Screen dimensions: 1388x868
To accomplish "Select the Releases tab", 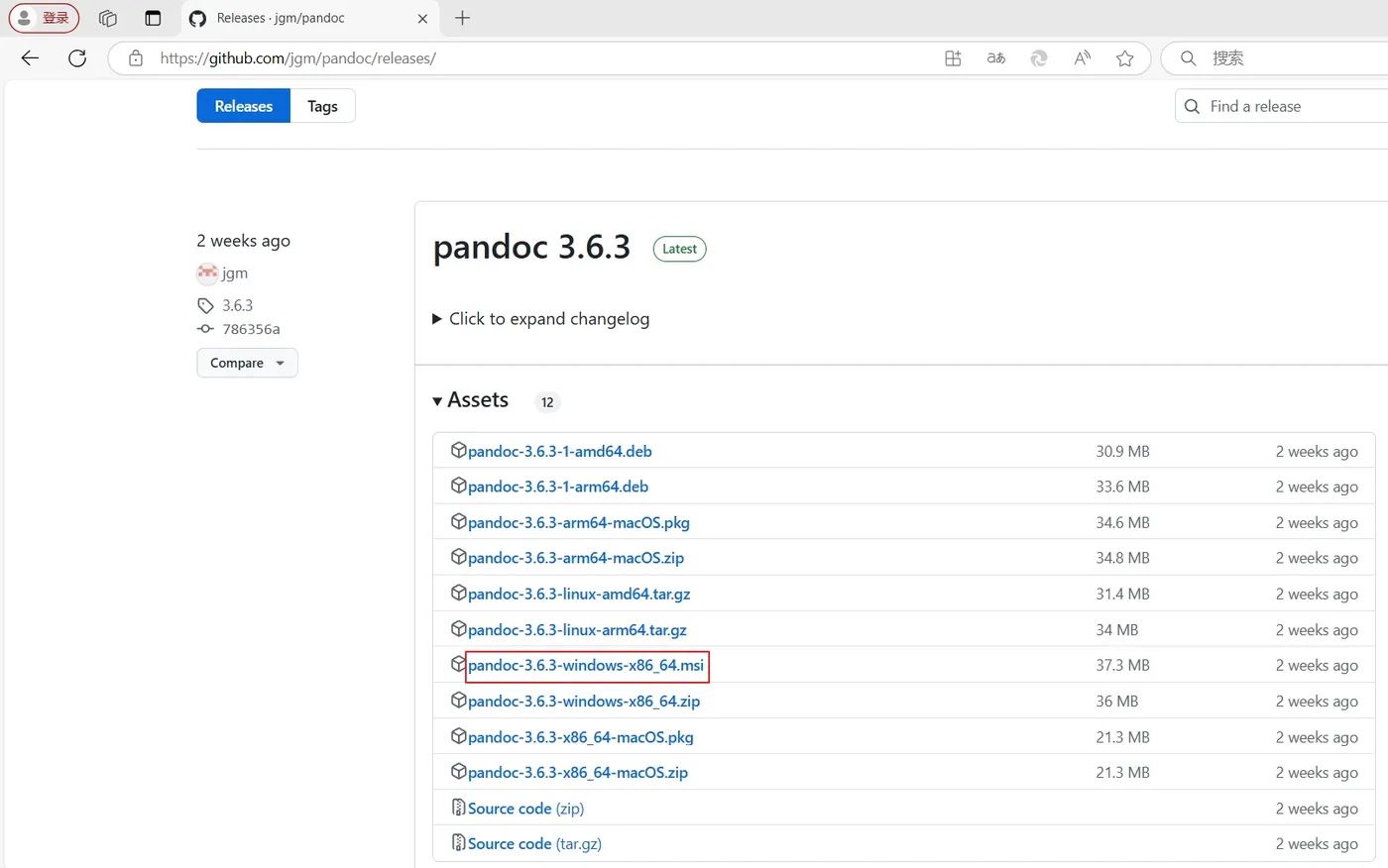I will tap(243, 106).
